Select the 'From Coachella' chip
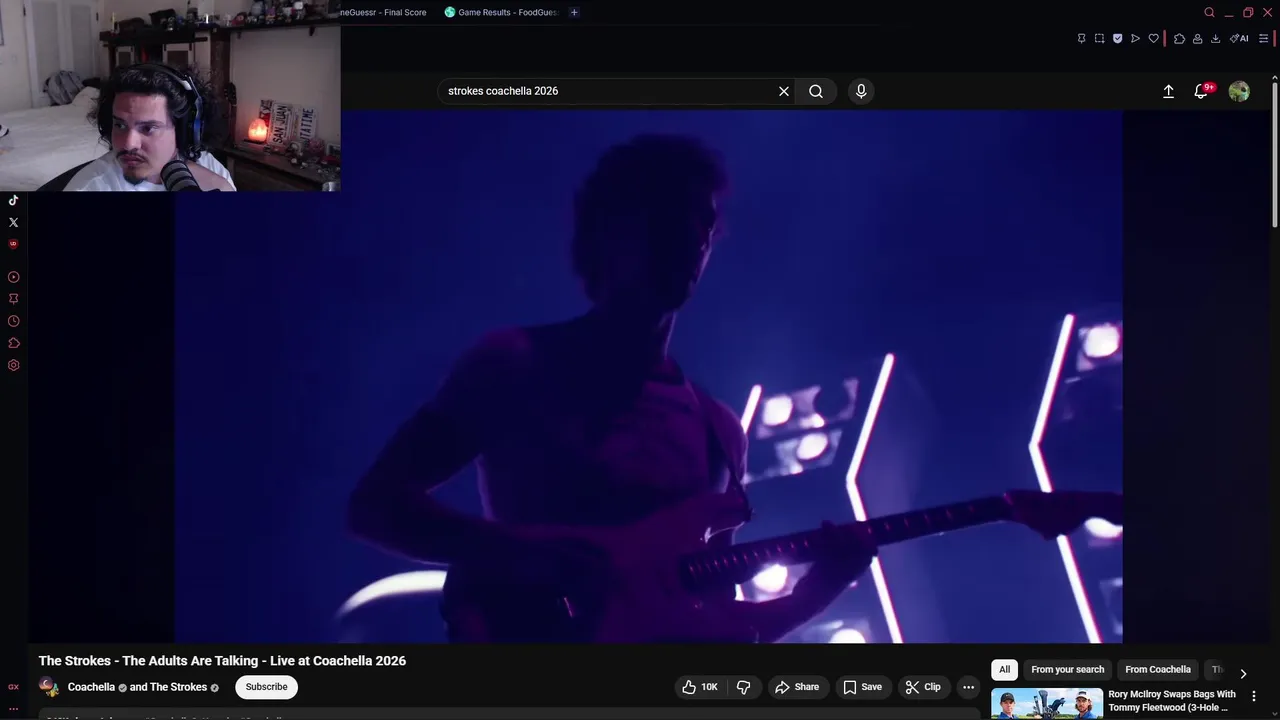 click(1158, 670)
